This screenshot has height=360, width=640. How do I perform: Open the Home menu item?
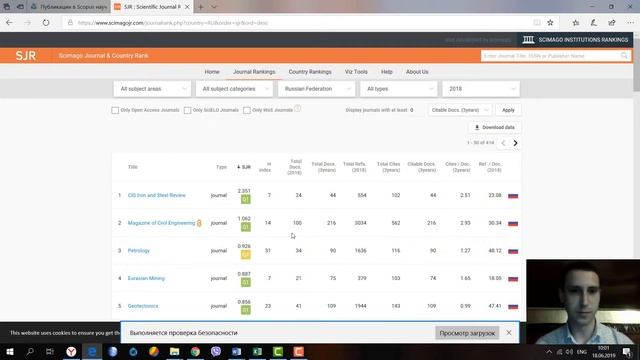pos(212,72)
